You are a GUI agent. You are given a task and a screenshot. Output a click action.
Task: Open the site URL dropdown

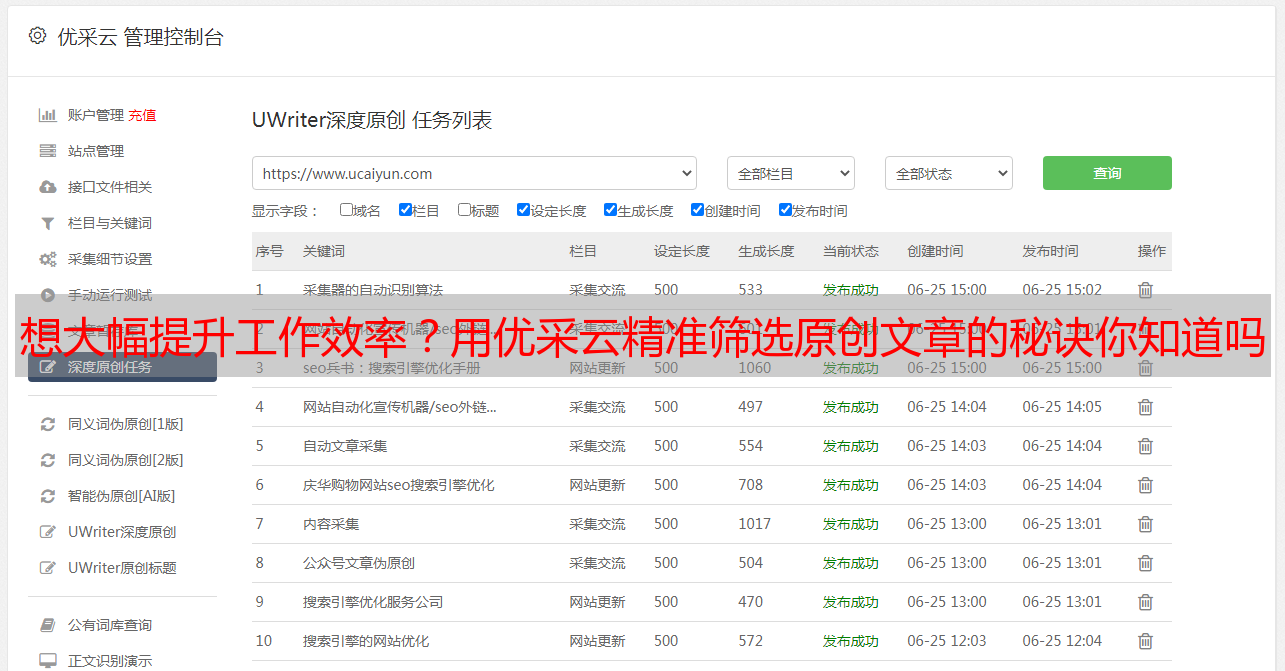point(474,173)
